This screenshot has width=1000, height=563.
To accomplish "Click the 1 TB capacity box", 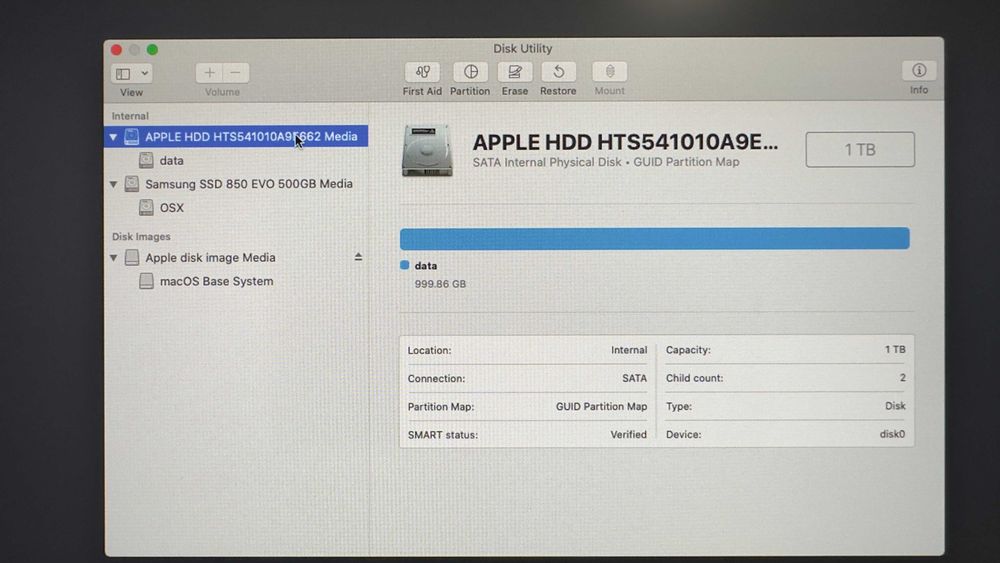I will click(x=860, y=150).
